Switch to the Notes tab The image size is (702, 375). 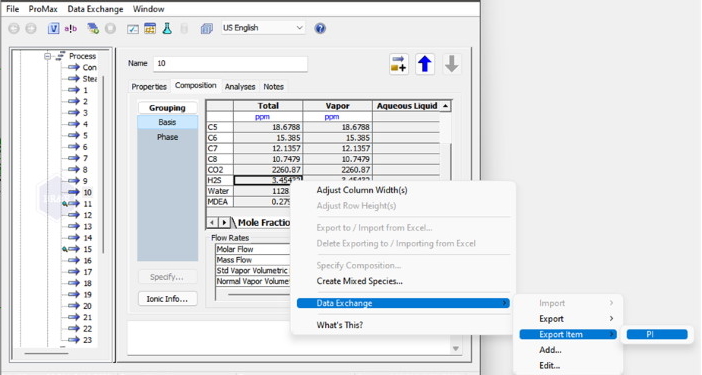(274, 86)
